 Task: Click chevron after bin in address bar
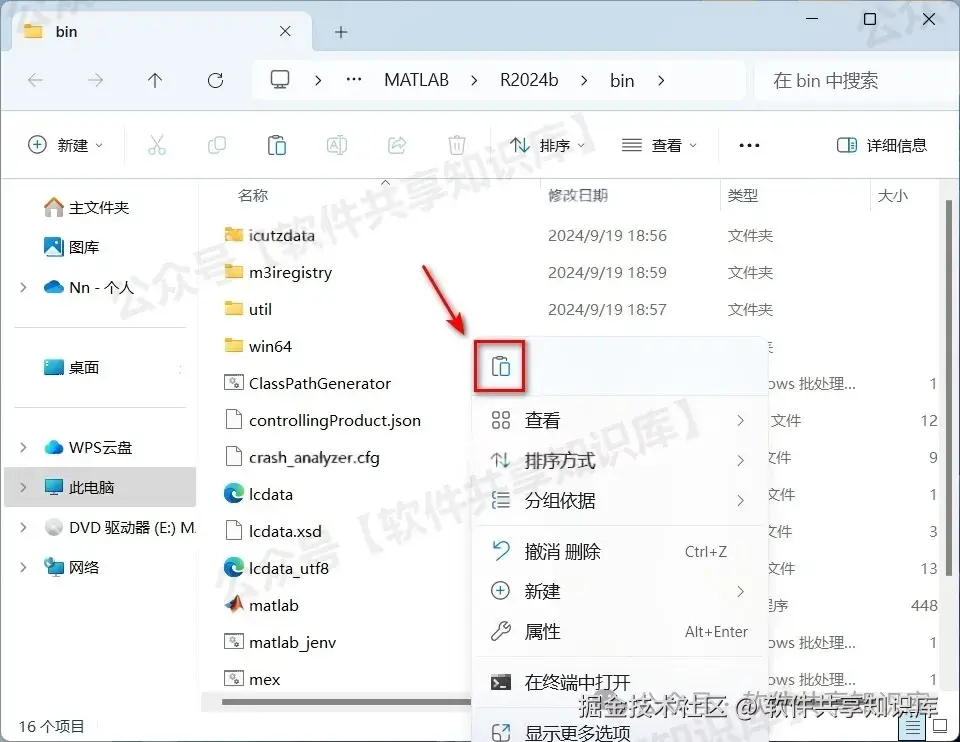coord(661,80)
